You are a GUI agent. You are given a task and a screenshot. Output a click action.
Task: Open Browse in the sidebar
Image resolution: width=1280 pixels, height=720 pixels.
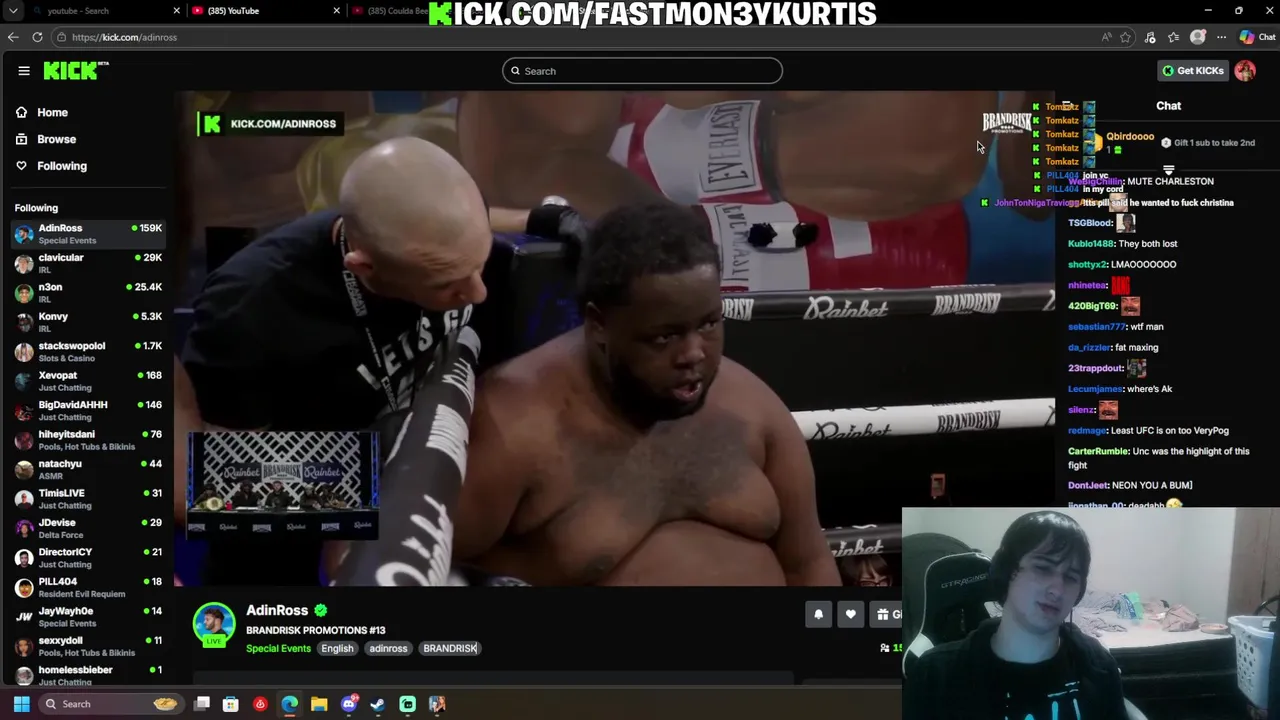tap(56, 139)
